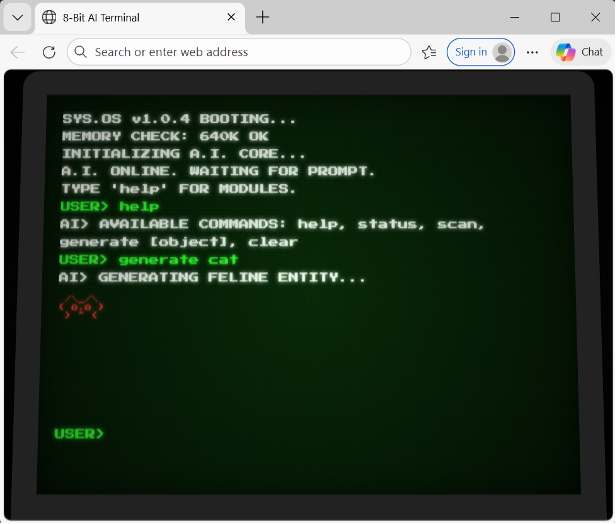
Task: Open the Copilot Chat button
Action: coord(580,52)
